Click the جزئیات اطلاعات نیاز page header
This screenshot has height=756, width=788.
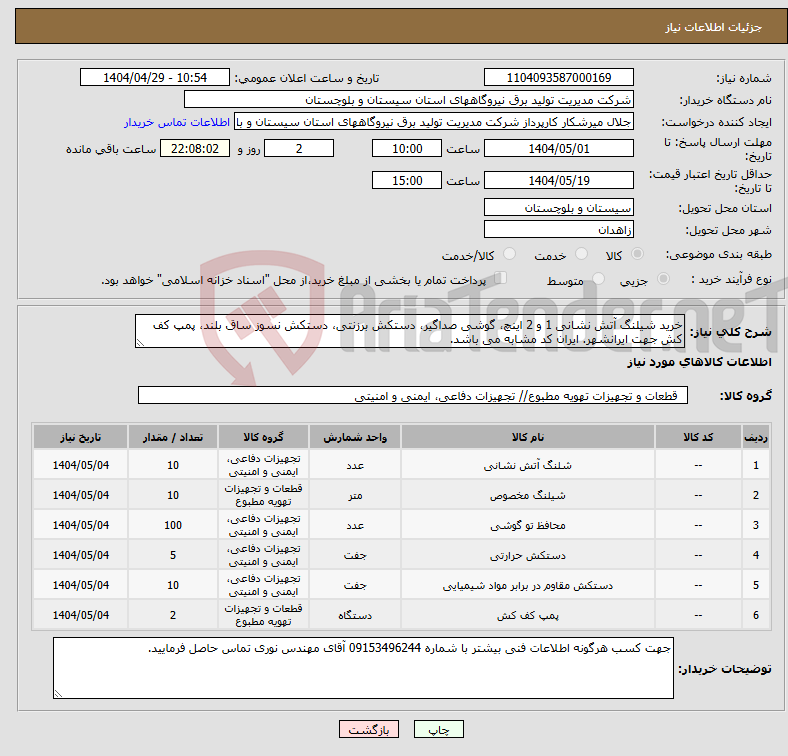714,27
